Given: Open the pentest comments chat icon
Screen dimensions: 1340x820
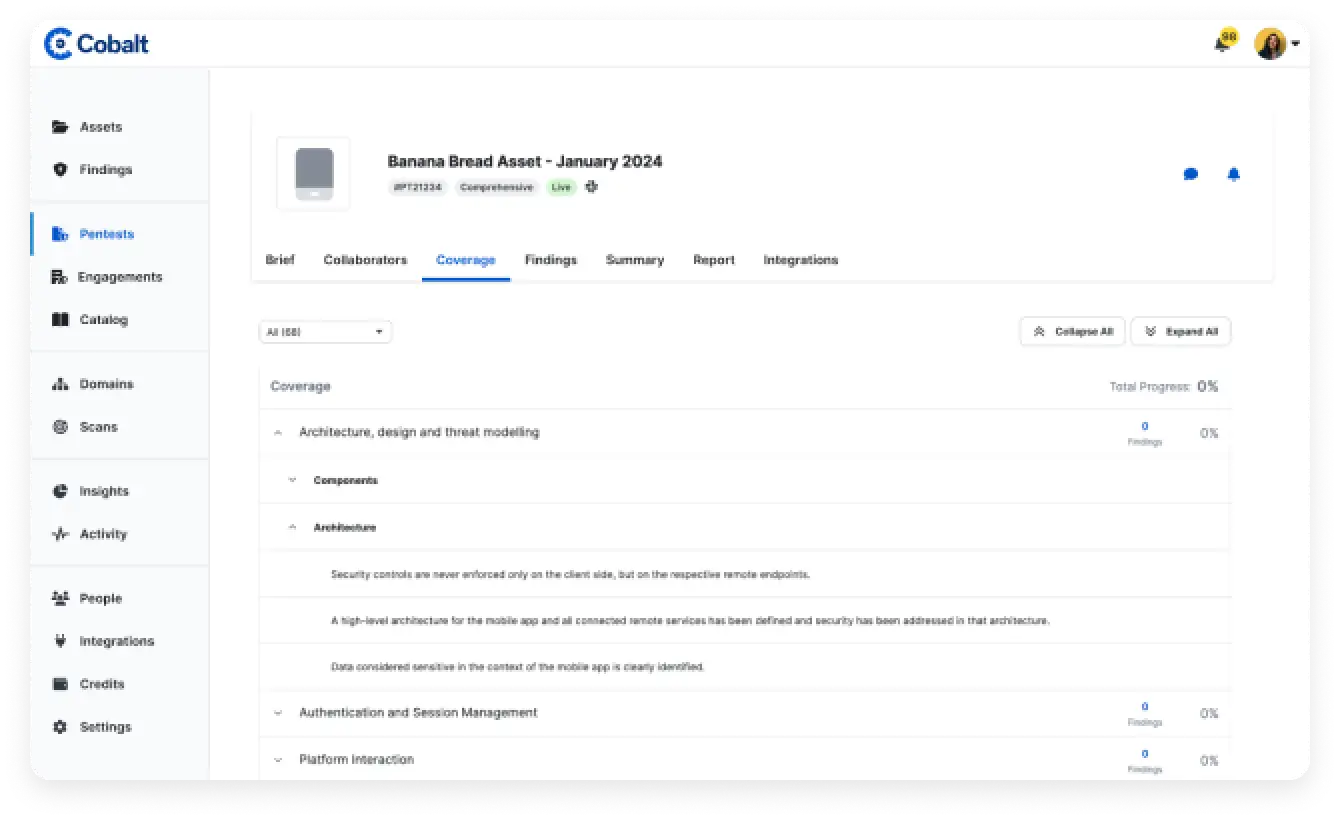Looking at the screenshot, I should pyautogui.click(x=1190, y=174).
